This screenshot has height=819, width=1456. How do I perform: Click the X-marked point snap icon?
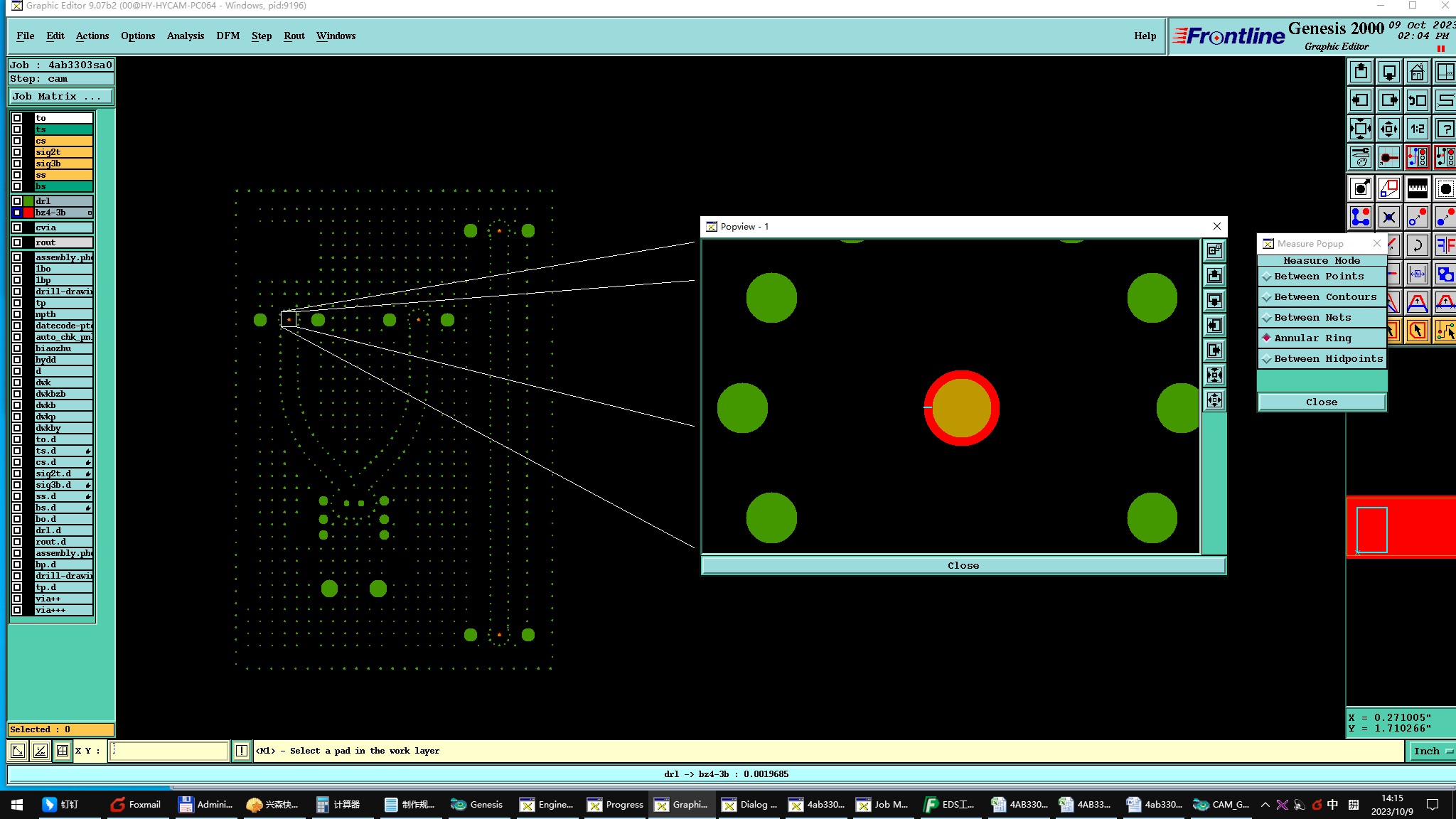(1388, 217)
